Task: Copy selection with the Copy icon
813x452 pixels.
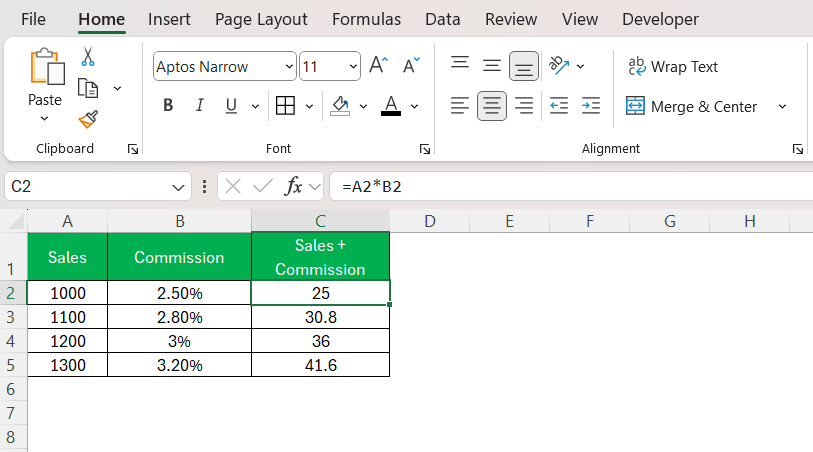Action: pos(88,88)
